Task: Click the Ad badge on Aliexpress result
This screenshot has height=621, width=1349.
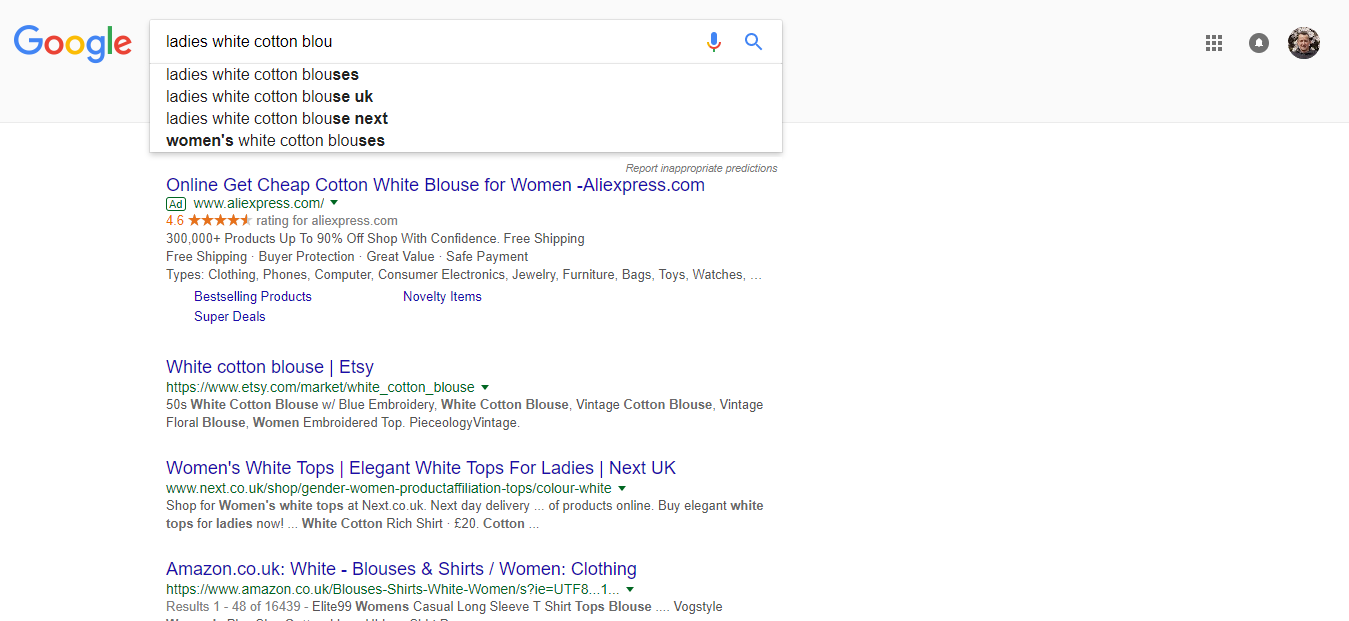Action: (176, 203)
